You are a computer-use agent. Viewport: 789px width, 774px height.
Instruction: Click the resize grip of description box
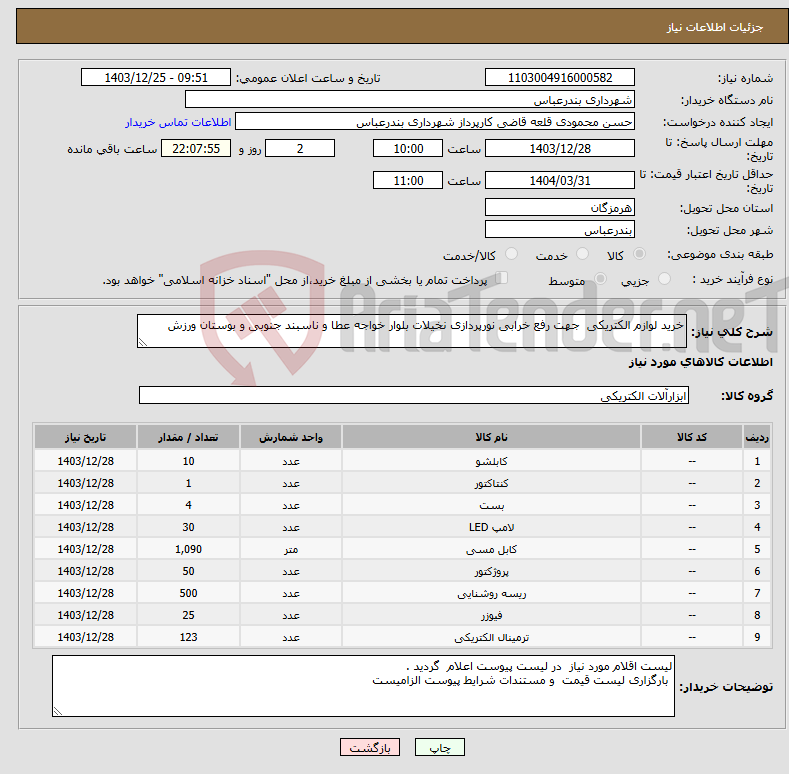click(143, 342)
